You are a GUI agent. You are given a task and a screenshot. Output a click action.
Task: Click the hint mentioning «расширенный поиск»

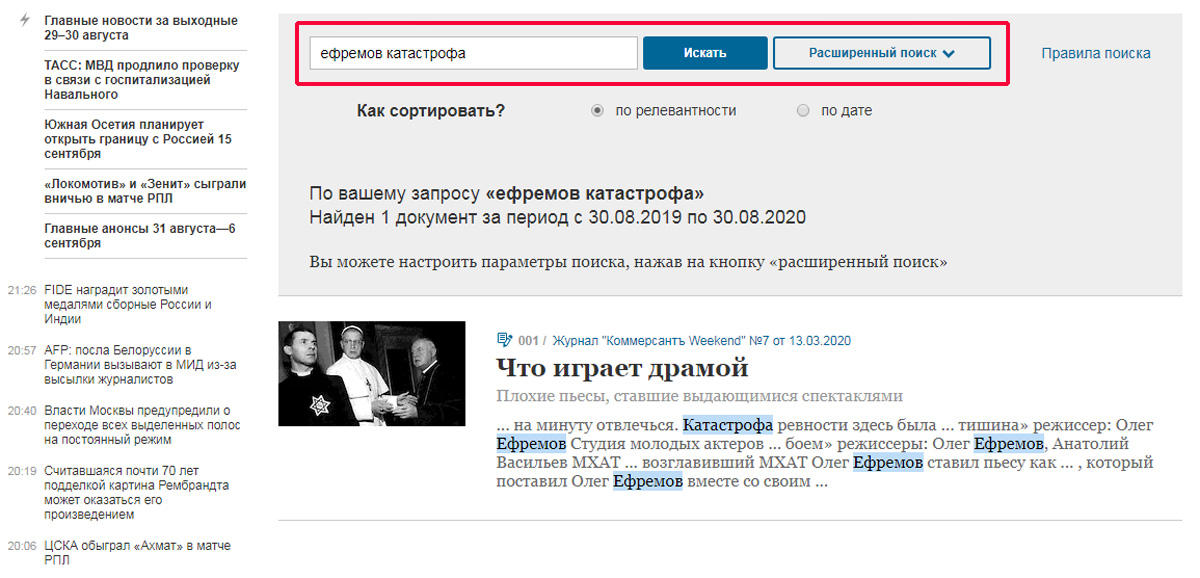click(628, 262)
